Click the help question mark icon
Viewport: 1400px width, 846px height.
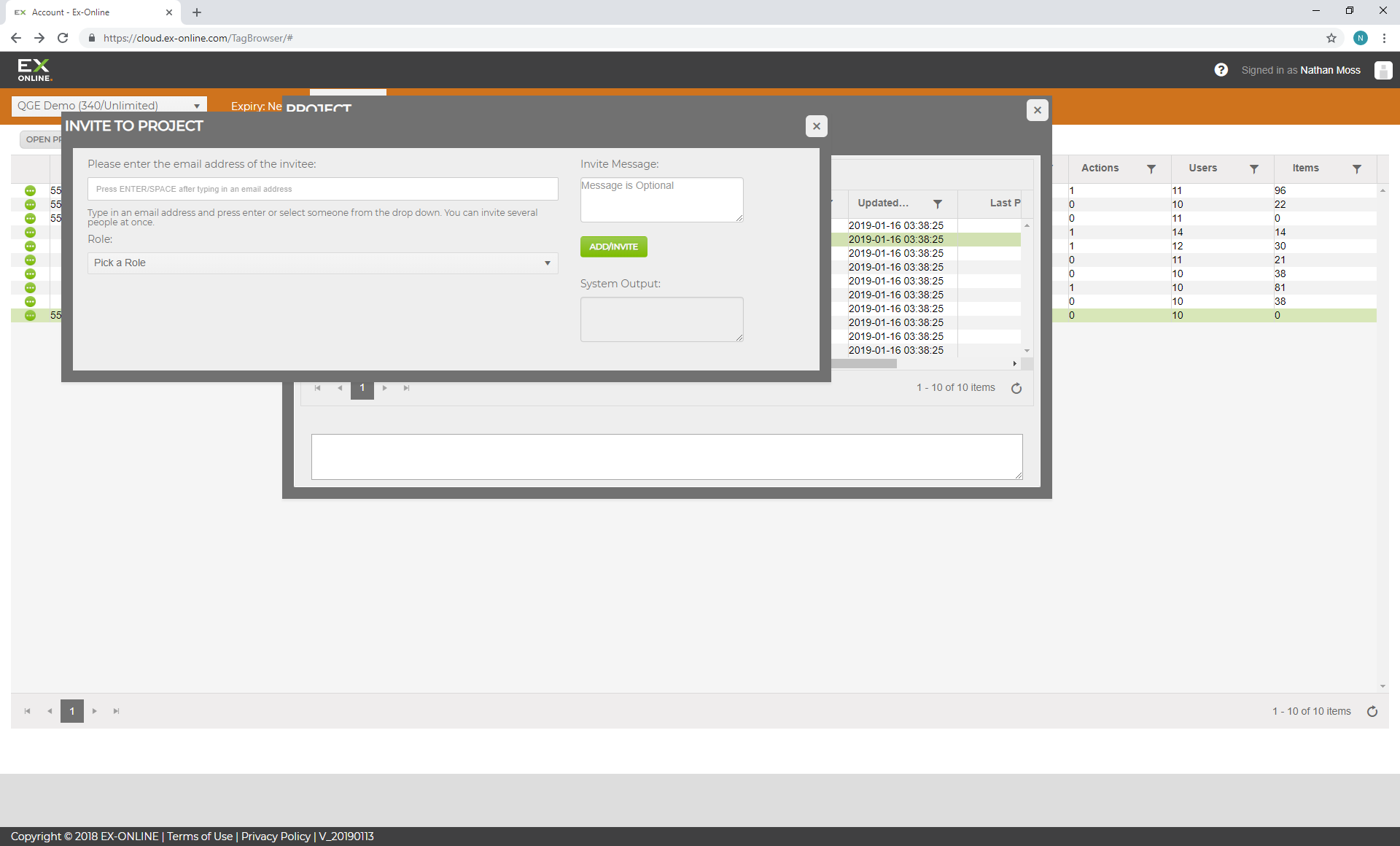pyautogui.click(x=1221, y=70)
